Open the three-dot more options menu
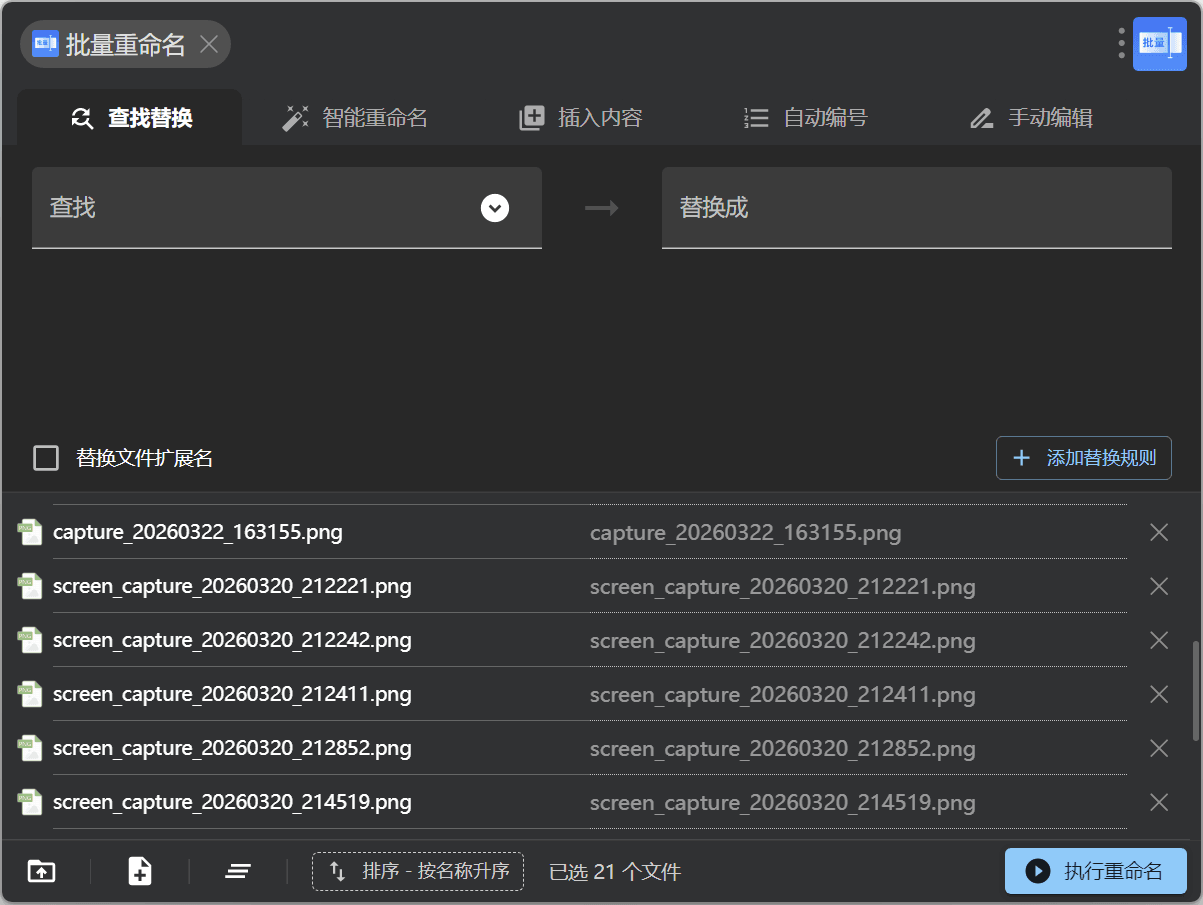 point(1121,43)
